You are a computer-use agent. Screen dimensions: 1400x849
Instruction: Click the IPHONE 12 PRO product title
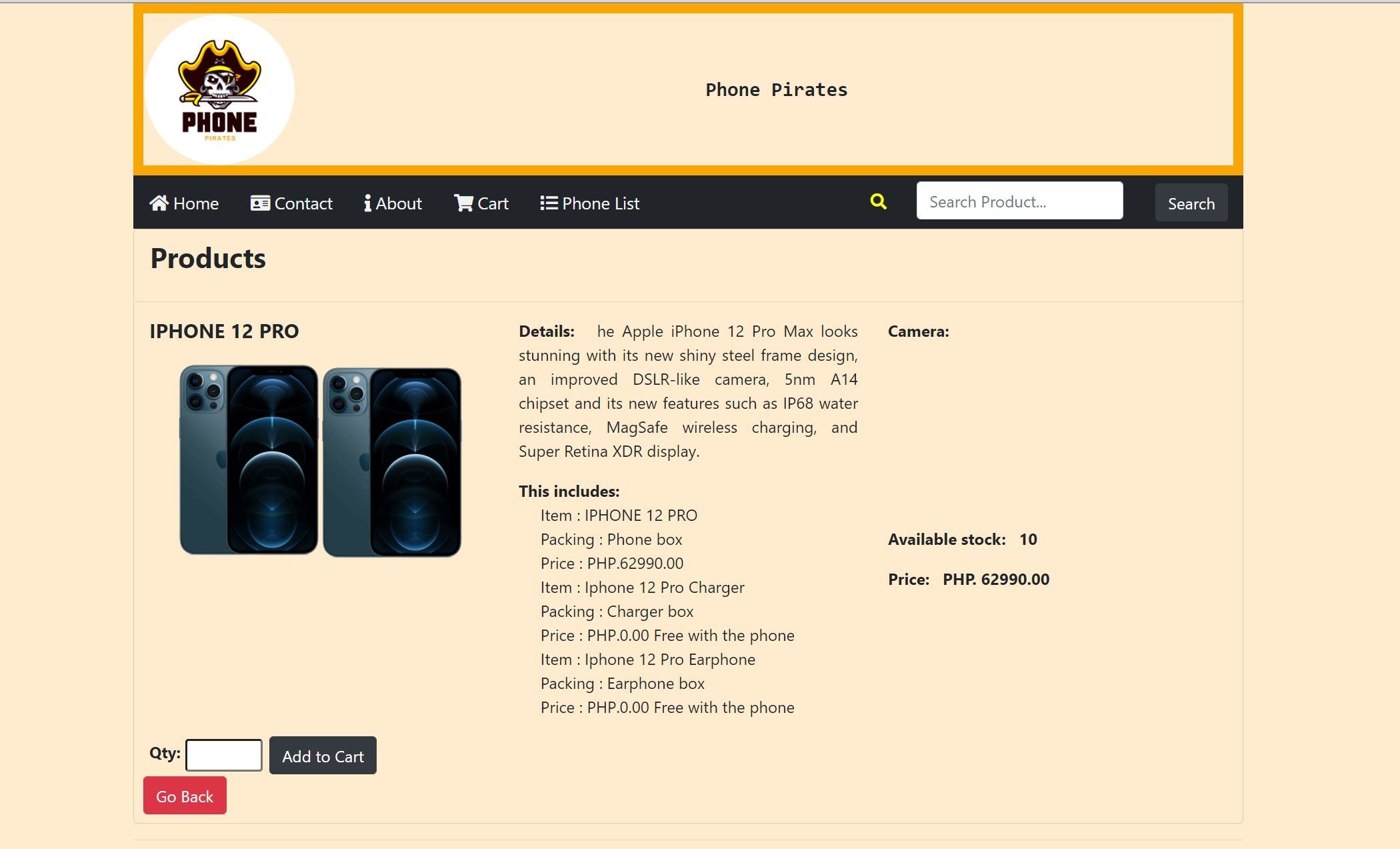point(225,331)
